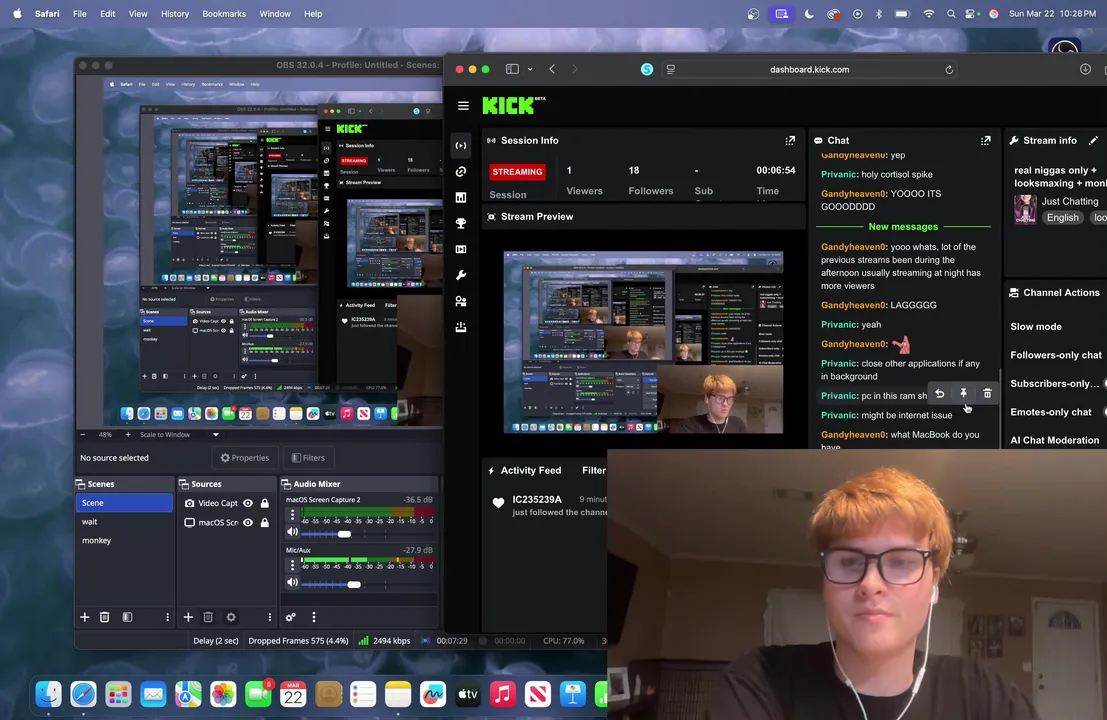Pop out the Session Info panel
This screenshot has height=720, width=1107.
790,140
